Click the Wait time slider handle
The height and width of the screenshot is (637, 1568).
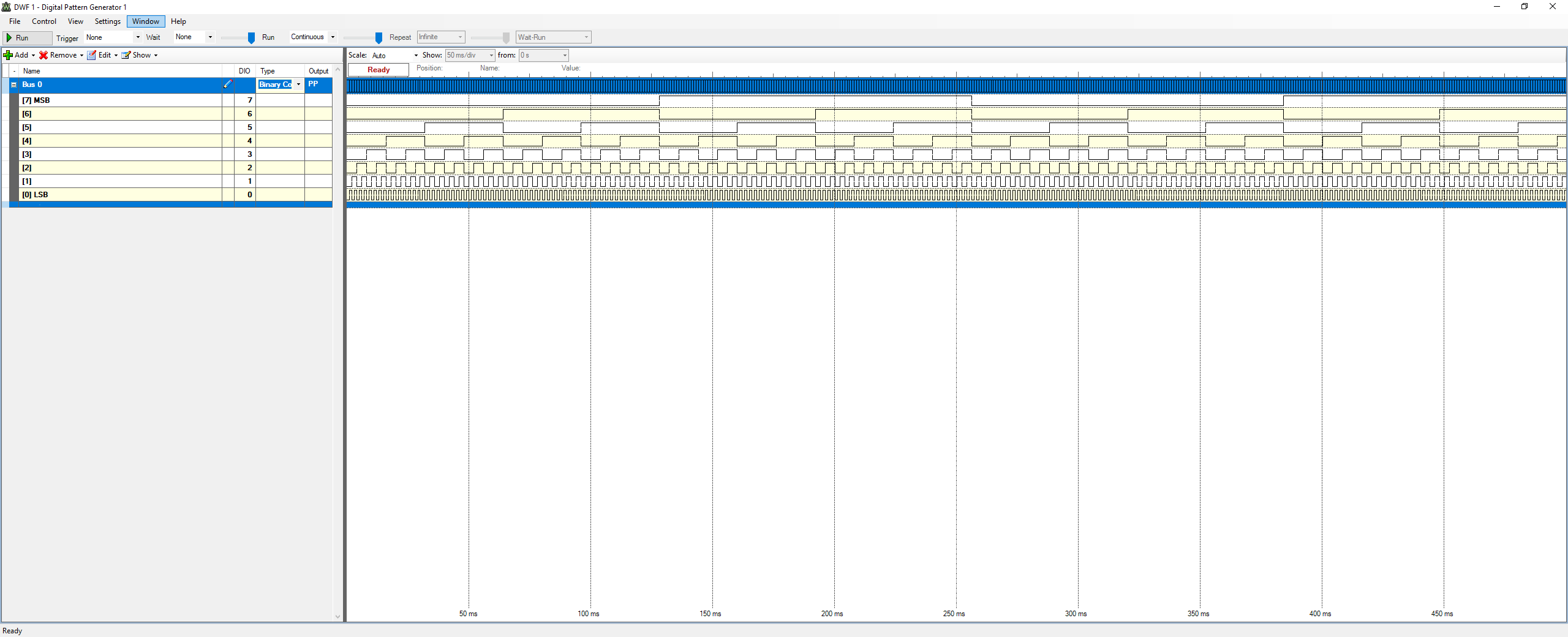pos(251,38)
